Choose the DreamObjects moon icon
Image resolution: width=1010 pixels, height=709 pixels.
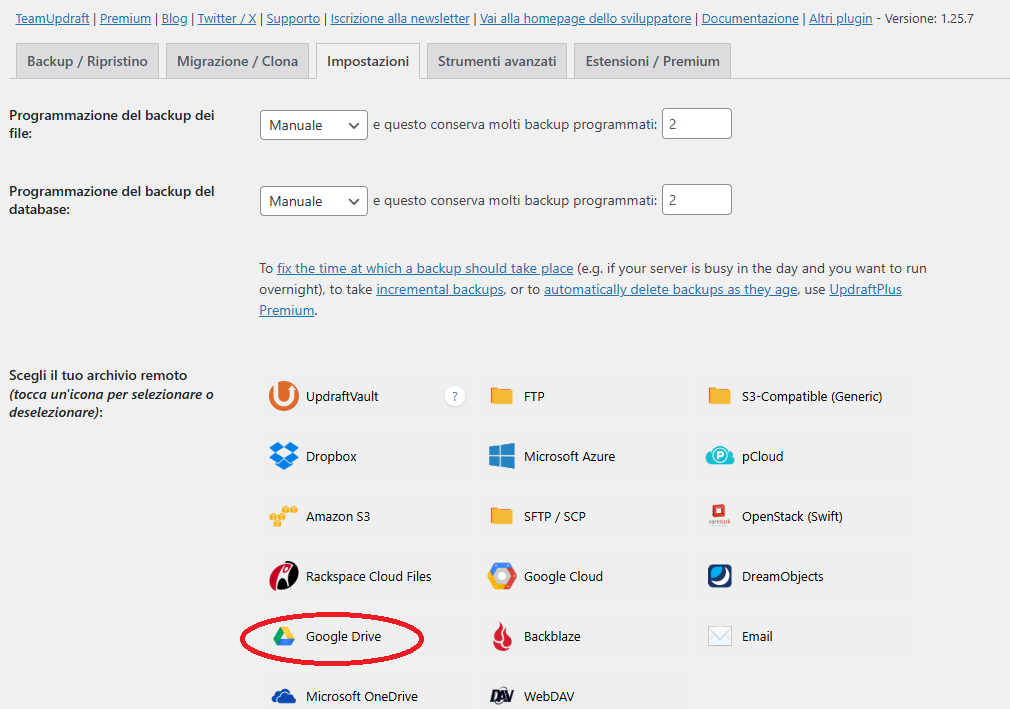tap(719, 576)
